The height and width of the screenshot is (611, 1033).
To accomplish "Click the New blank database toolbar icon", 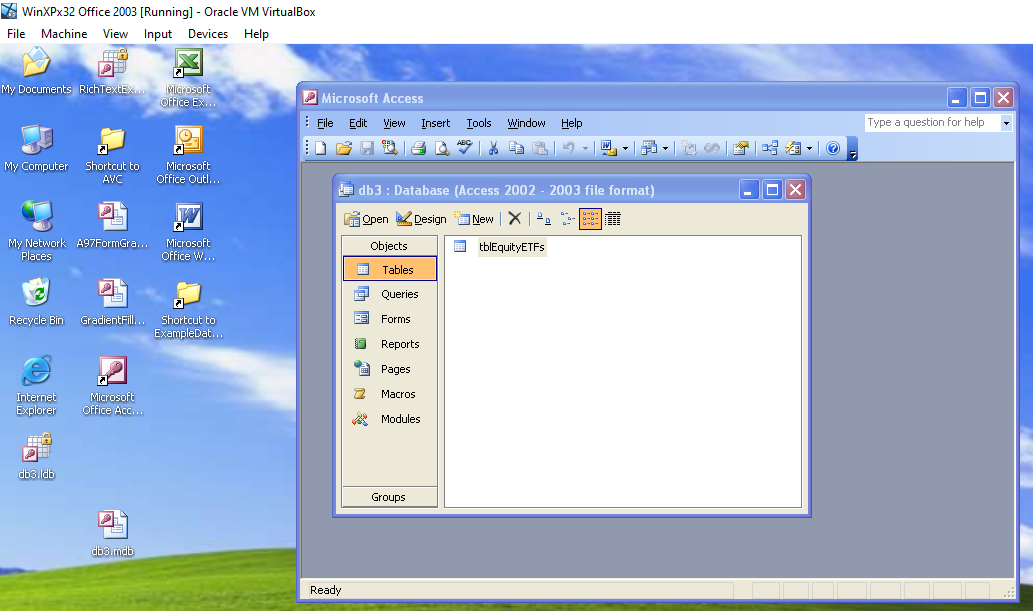I will (x=321, y=148).
